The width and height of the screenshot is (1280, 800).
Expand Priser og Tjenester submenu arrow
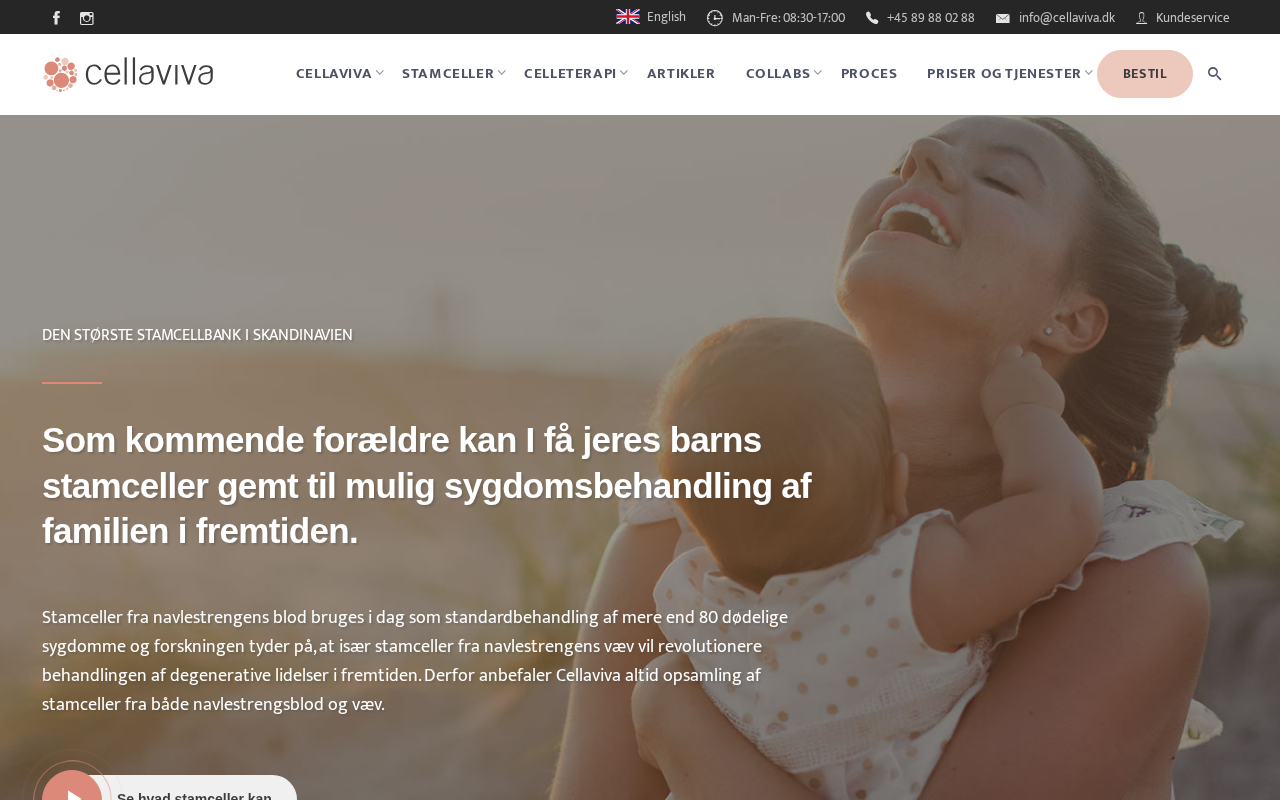1089,73
